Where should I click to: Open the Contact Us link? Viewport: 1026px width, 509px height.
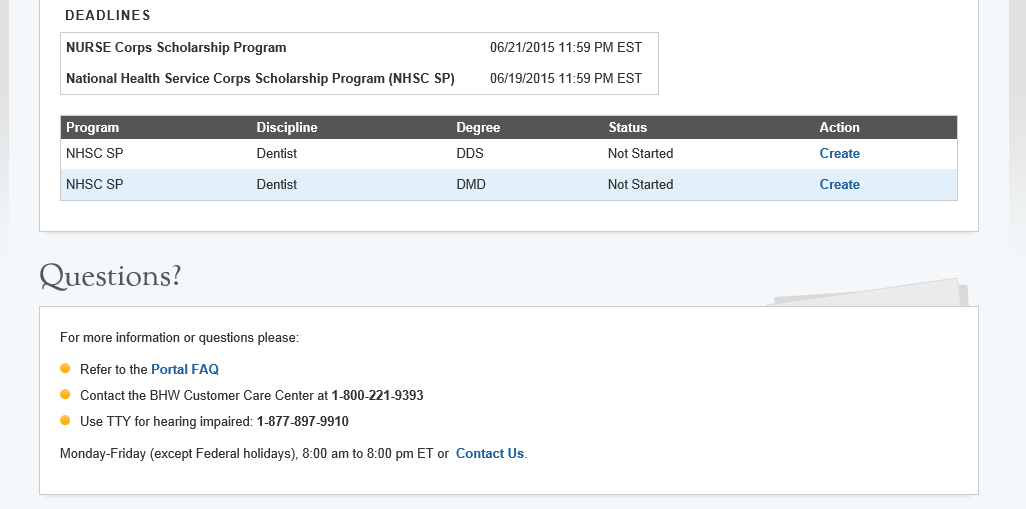tap(489, 454)
